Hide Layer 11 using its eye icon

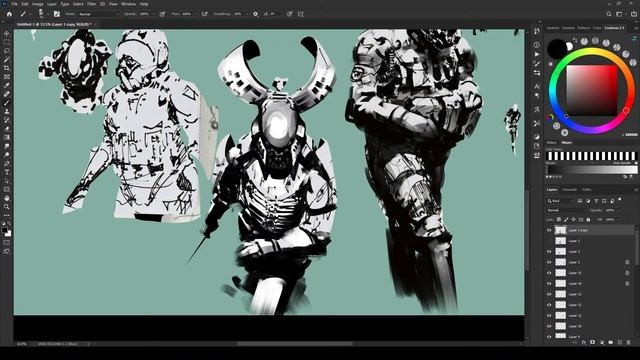(x=549, y=316)
